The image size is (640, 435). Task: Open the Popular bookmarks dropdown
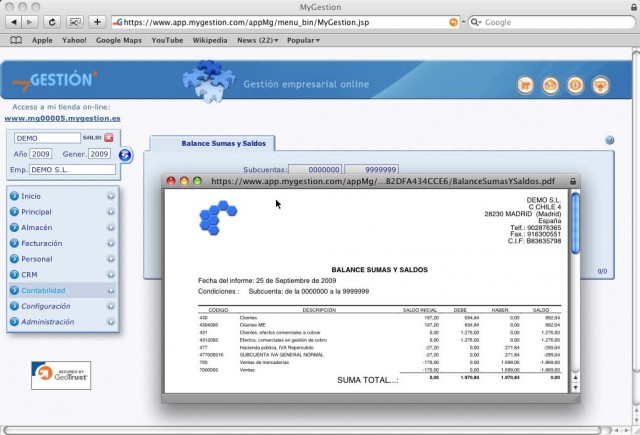click(303, 40)
